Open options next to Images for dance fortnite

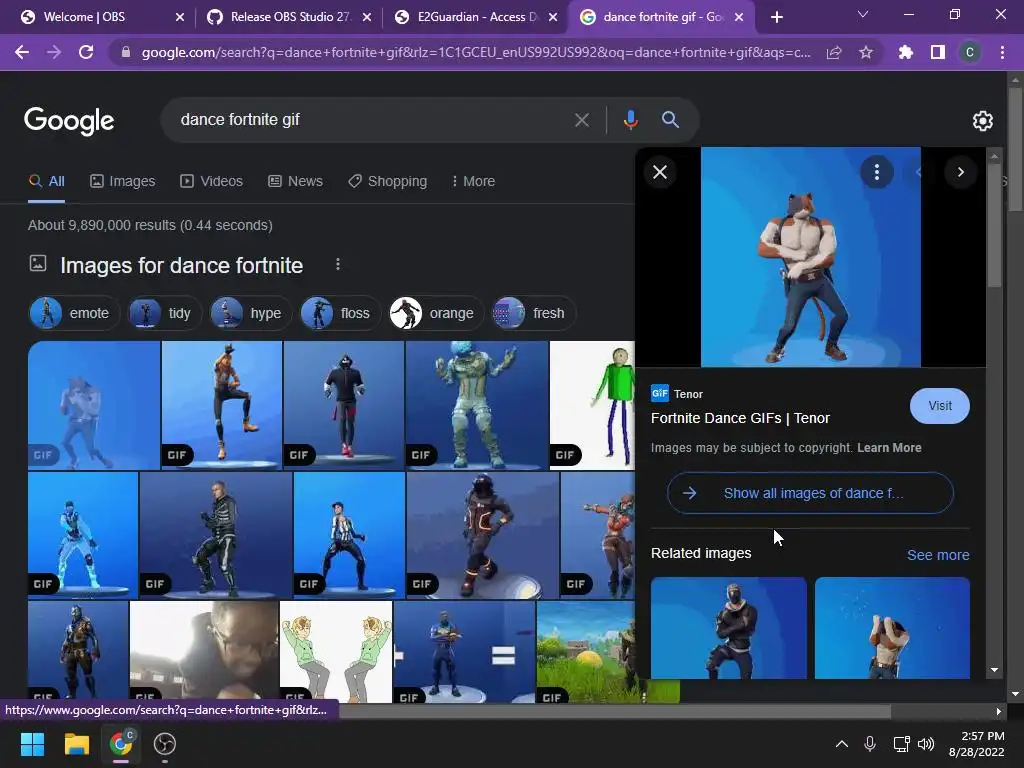pyautogui.click(x=338, y=264)
